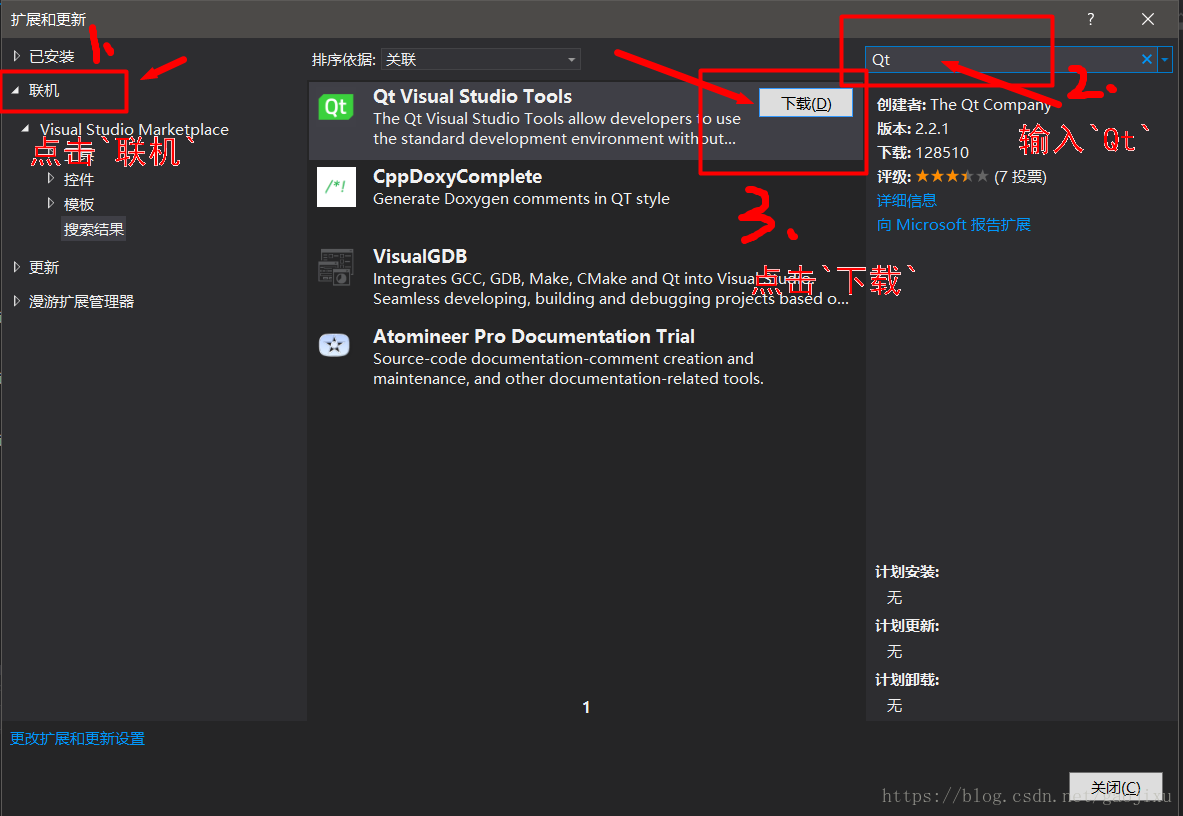Image resolution: width=1183 pixels, height=816 pixels.
Task: Click the CppDoxyComplete extension icon
Action: click(336, 187)
